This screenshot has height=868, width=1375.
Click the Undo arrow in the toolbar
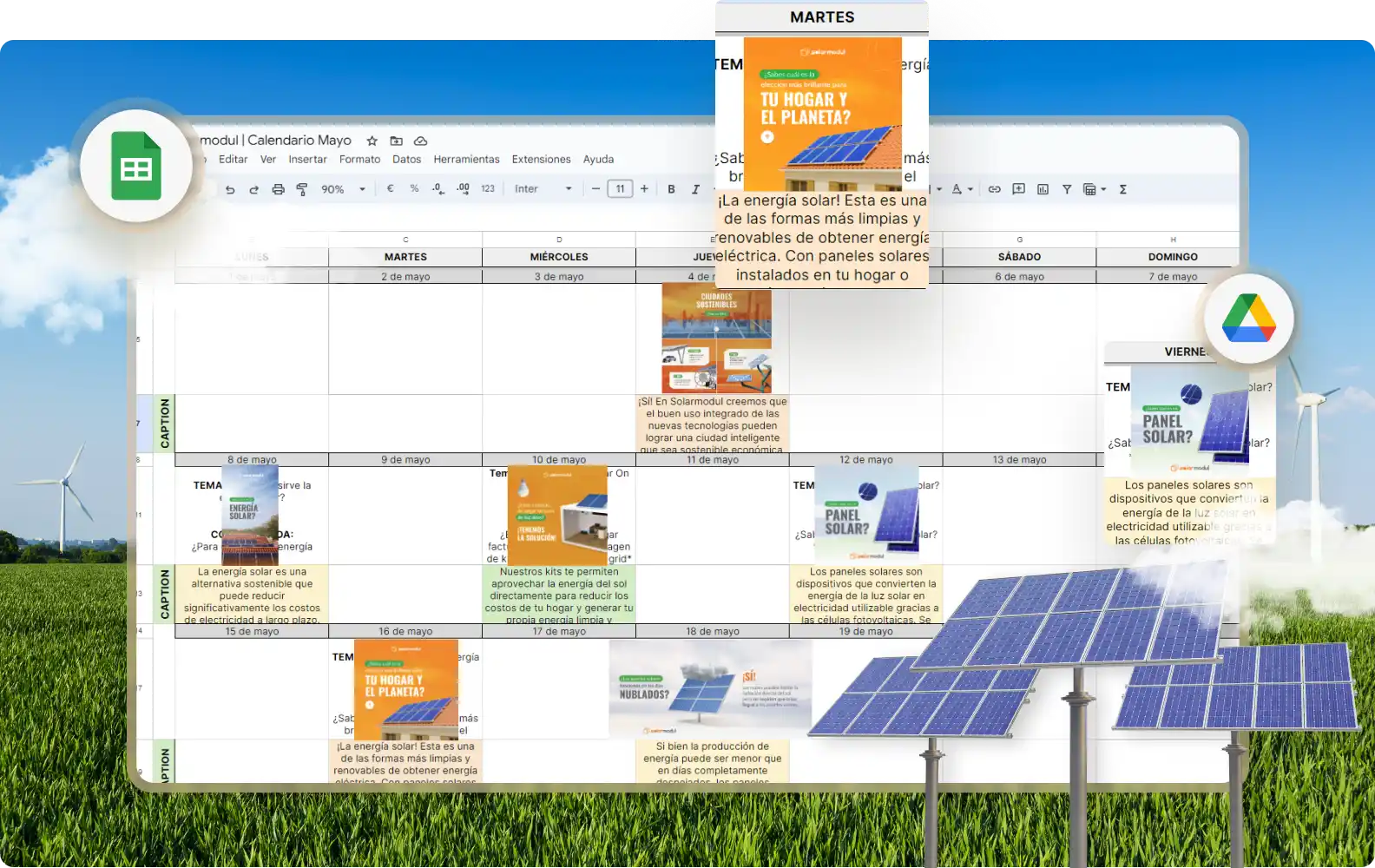click(x=230, y=189)
